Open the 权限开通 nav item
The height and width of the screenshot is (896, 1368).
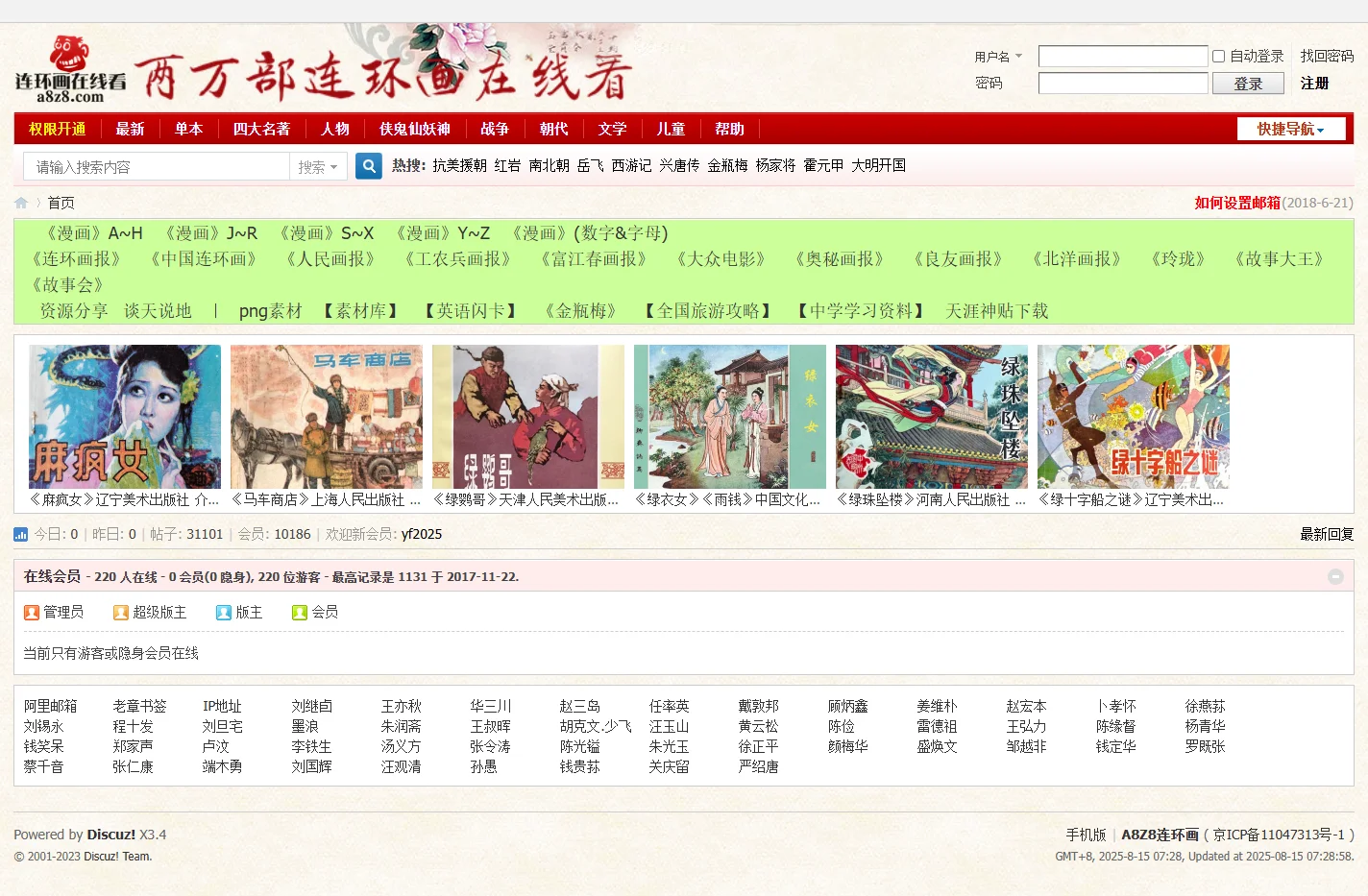(58, 129)
